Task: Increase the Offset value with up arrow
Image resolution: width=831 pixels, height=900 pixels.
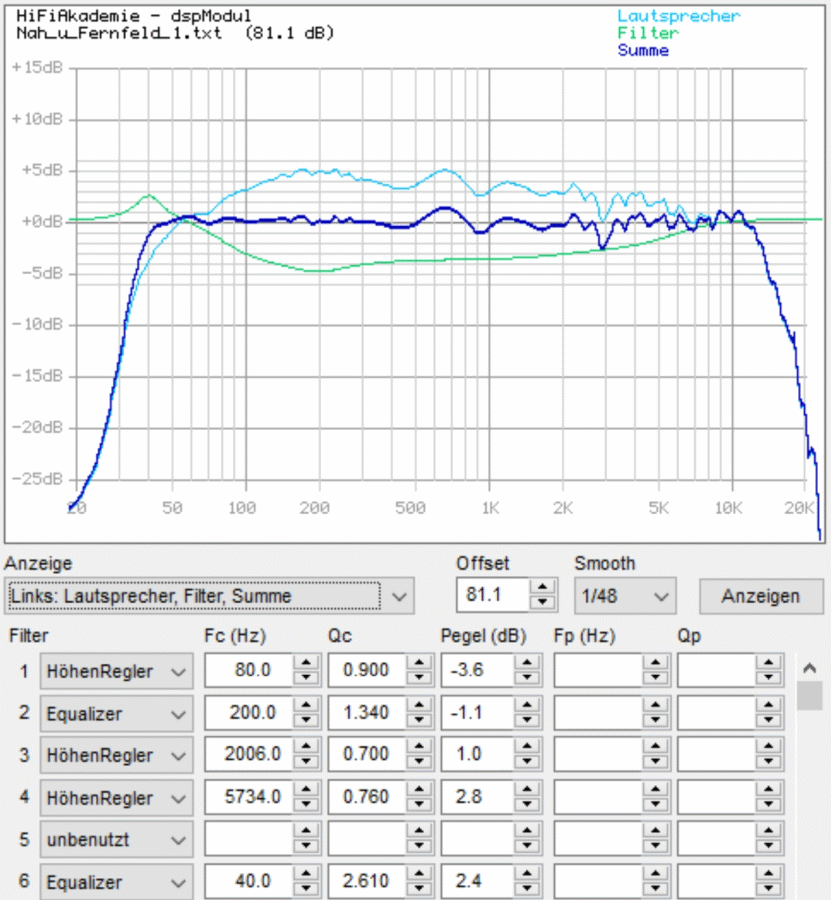Action: pos(542,589)
